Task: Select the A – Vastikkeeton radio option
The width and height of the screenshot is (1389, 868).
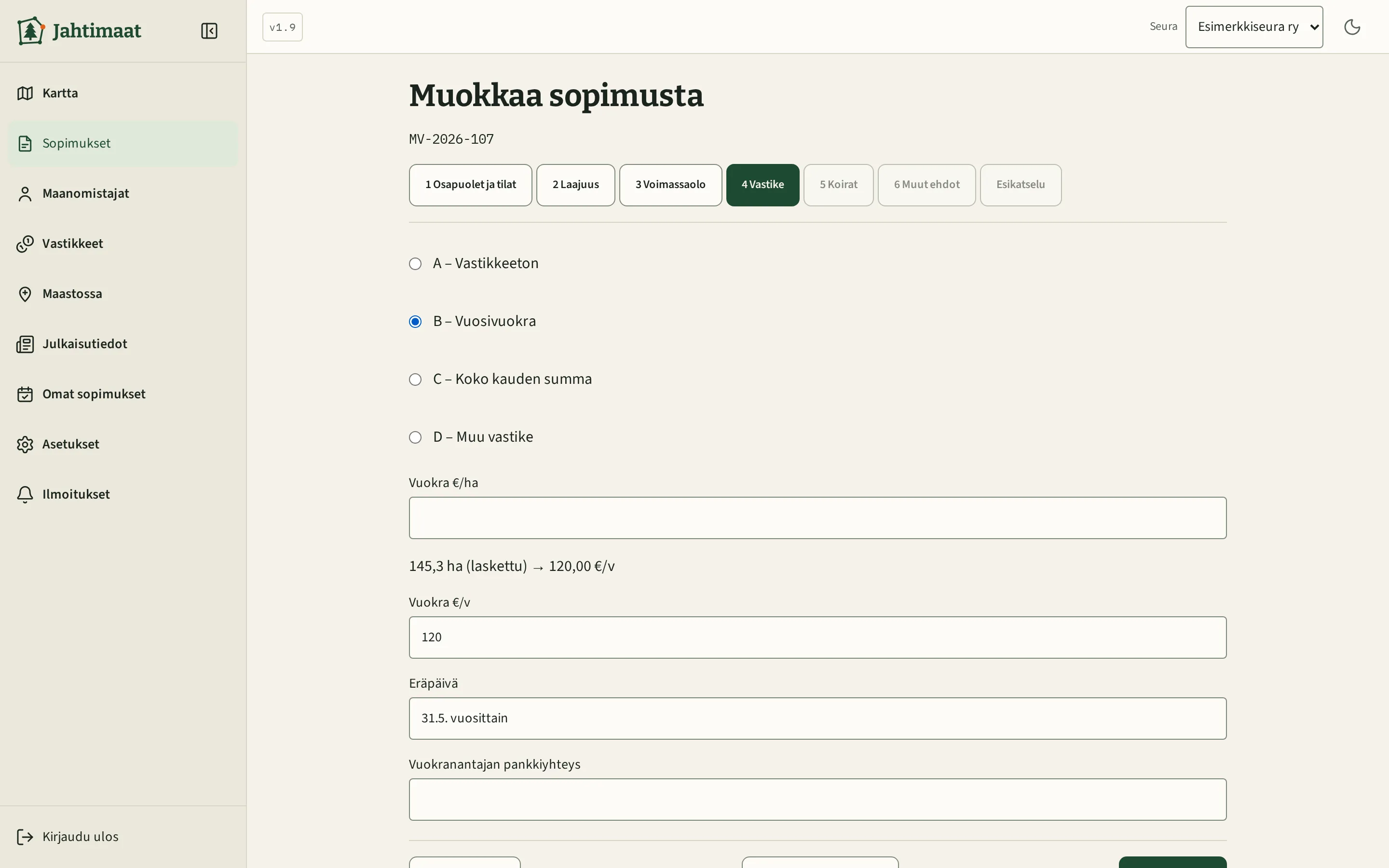Action: point(415,263)
